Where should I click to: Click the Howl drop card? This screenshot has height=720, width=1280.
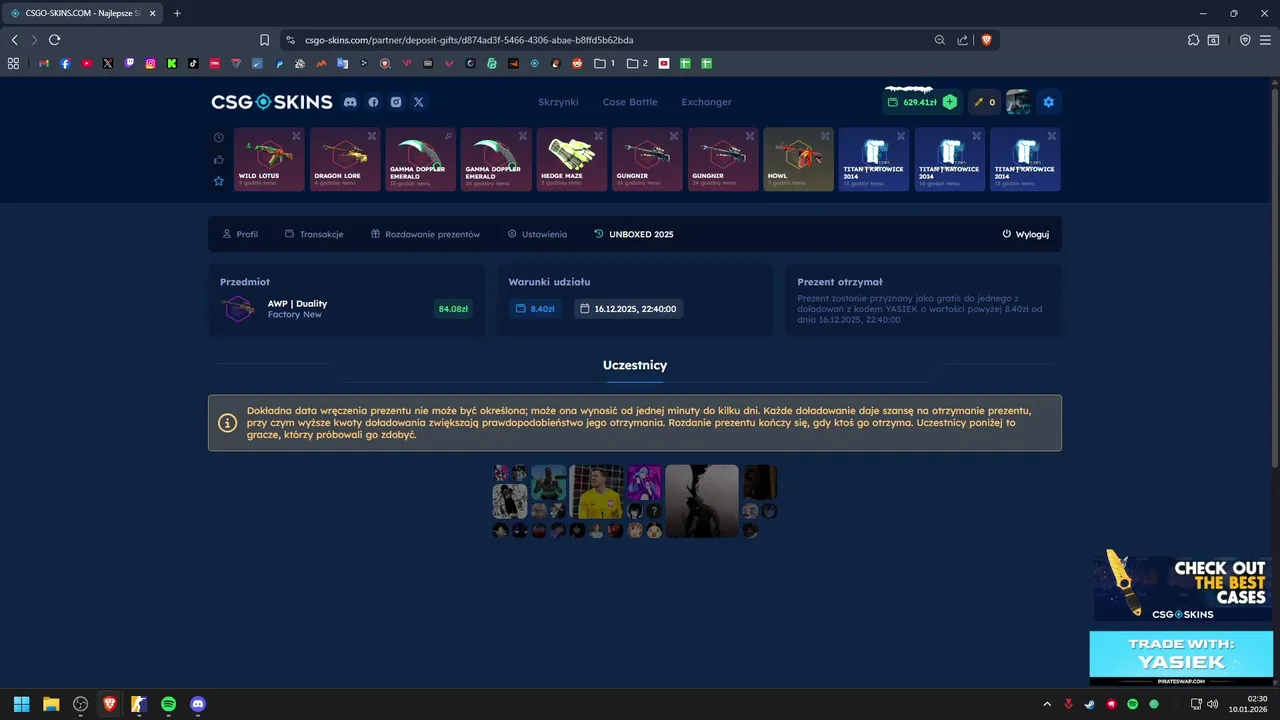point(798,159)
